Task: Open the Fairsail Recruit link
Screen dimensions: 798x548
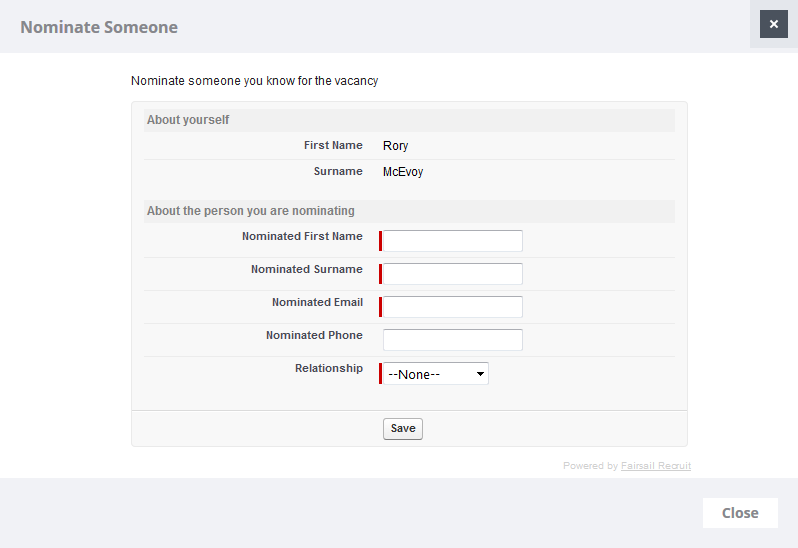Action: pos(655,466)
